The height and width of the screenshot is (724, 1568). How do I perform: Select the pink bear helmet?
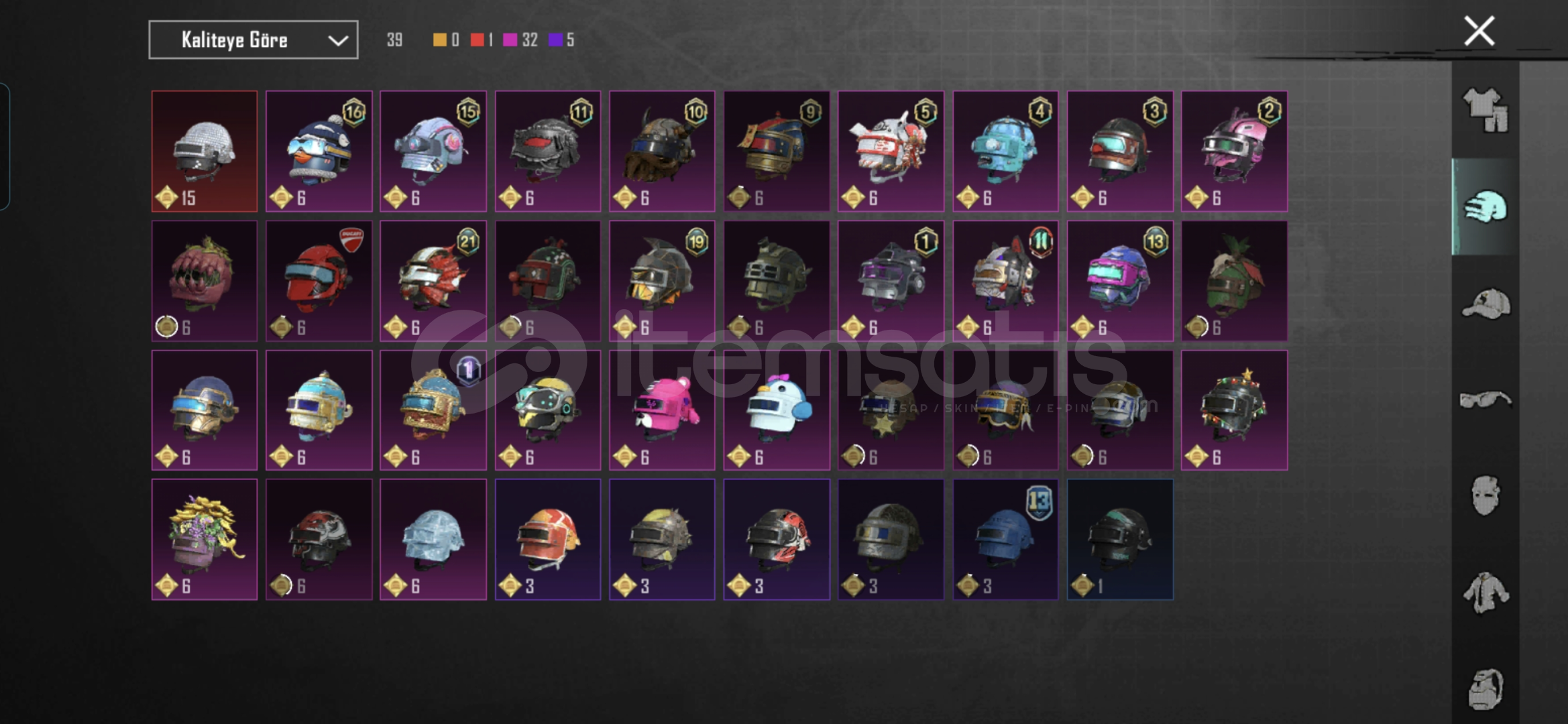[x=662, y=410]
